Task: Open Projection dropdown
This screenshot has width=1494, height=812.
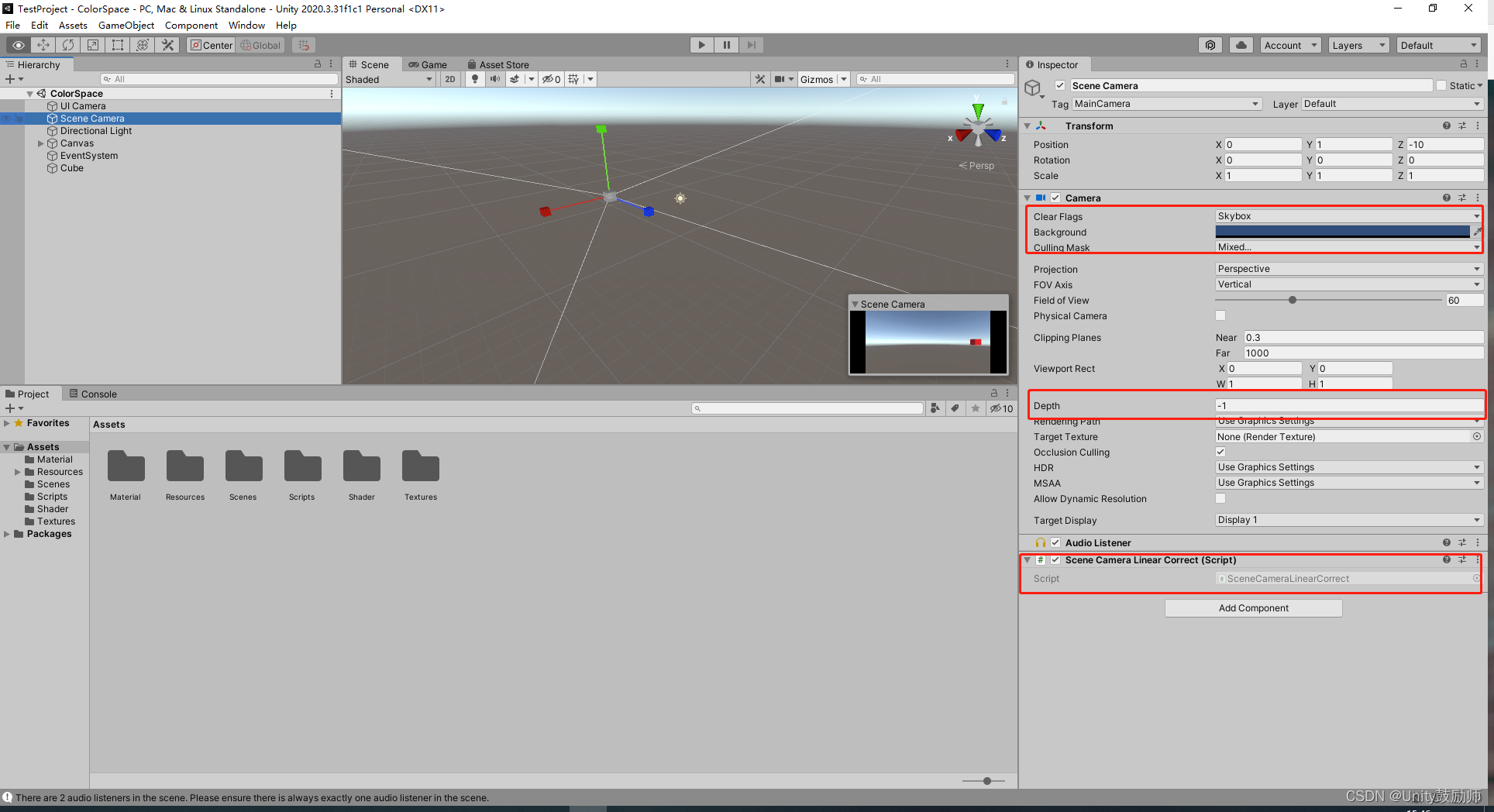Action: pos(1348,269)
